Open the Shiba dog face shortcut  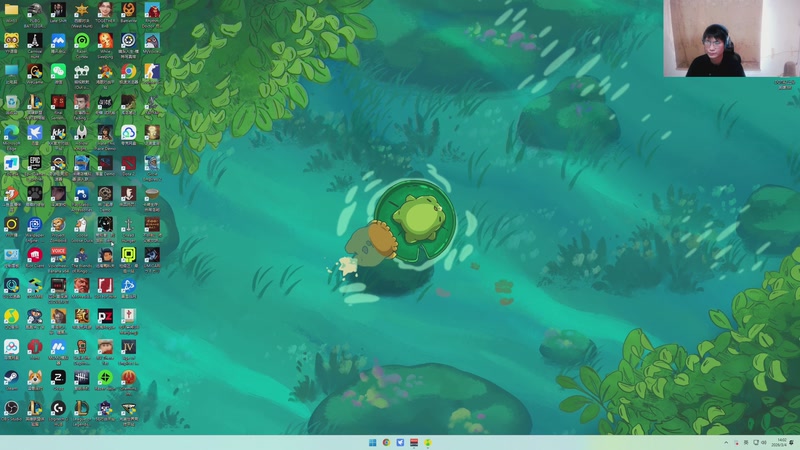(x=35, y=378)
